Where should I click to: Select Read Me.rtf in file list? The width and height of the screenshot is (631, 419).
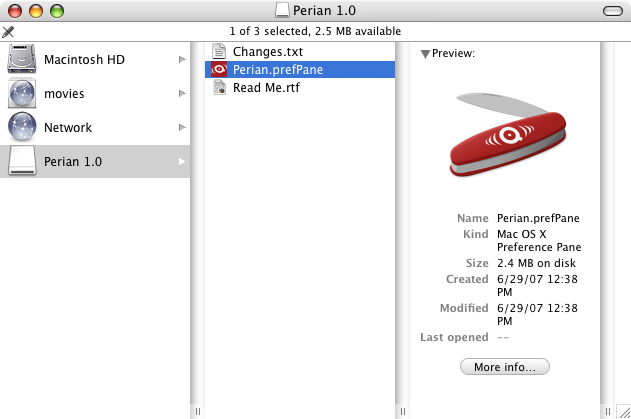coord(266,87)
